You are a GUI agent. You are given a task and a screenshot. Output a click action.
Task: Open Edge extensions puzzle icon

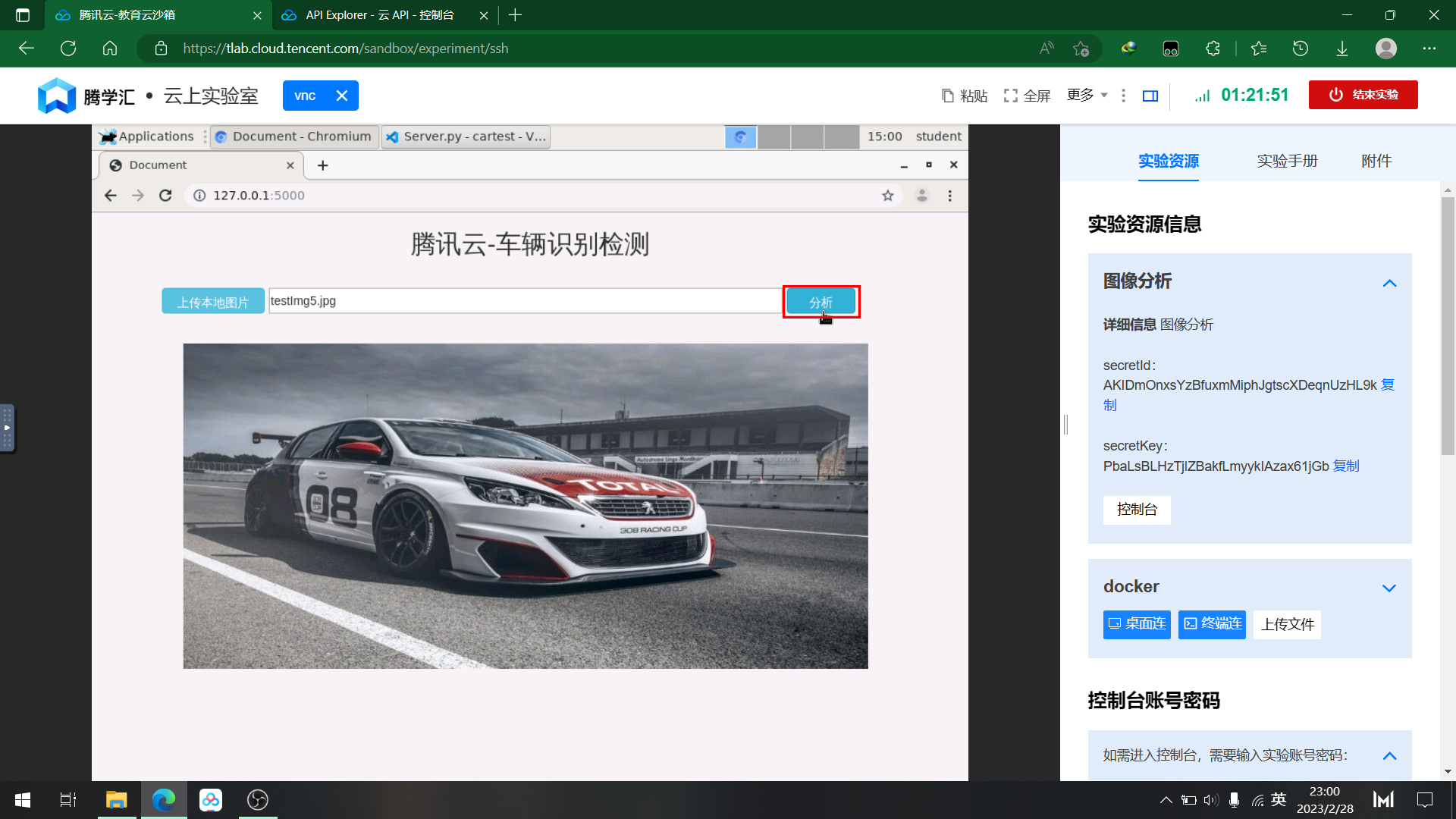(1213, 49)
